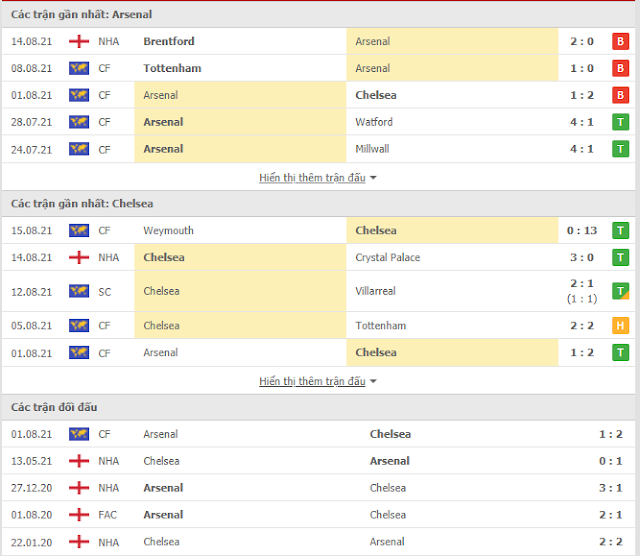
Task: Click the orange H badge for Chelsea–Tottenham
Action: [x=620, y=325]
